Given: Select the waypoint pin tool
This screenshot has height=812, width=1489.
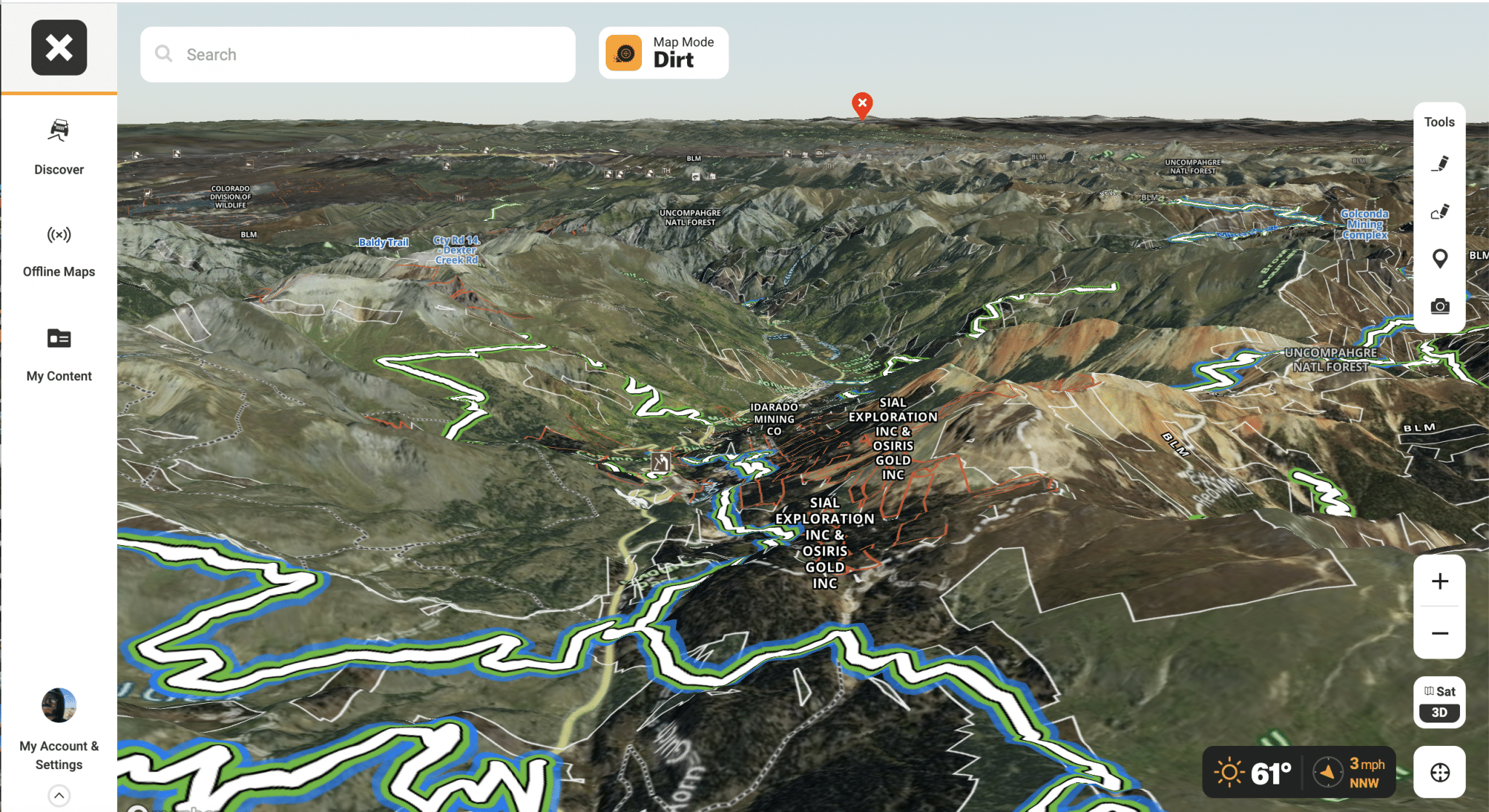Looking at the screenshot, I should click(x=1440, y=259).
